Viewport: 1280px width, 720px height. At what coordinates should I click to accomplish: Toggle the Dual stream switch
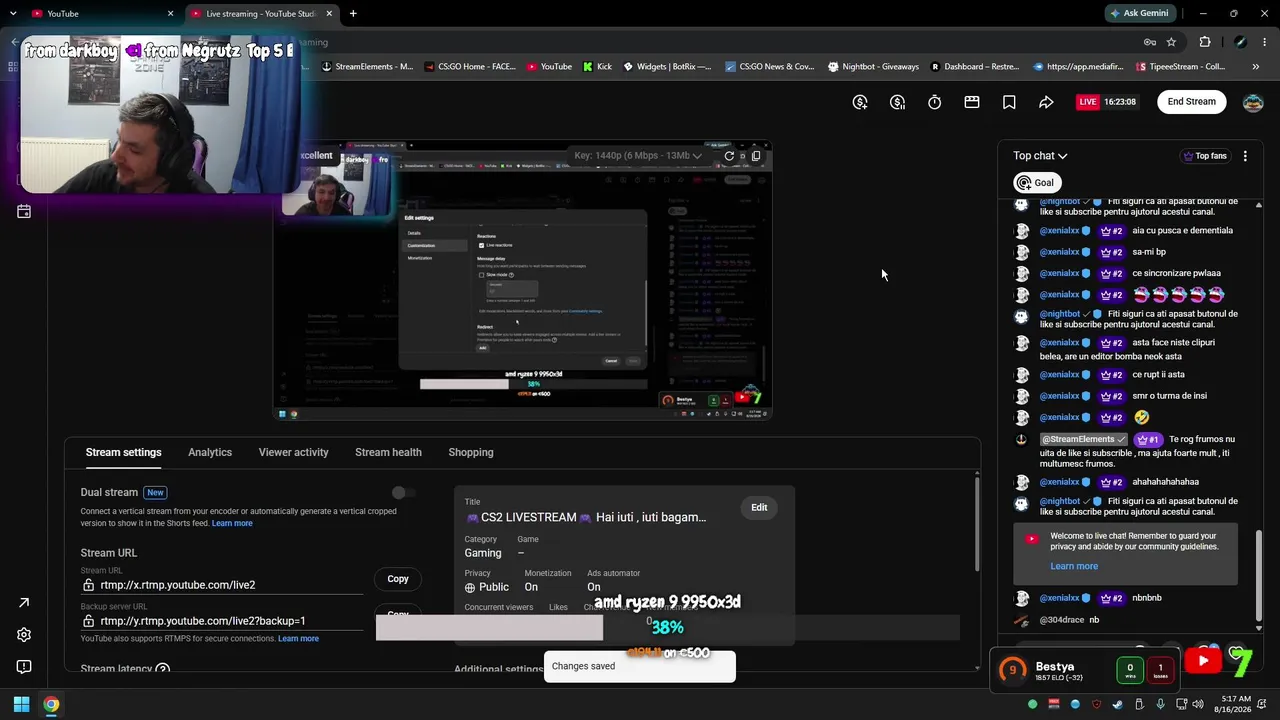coord(402,492)
